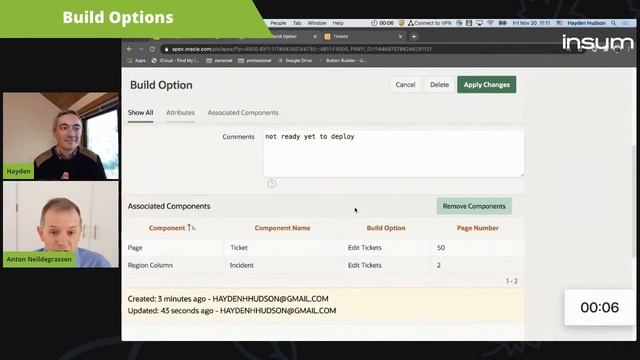Click the sort arrow icon beside Component
This screenshot has width=640, height=360.
(x=191, y=228)
